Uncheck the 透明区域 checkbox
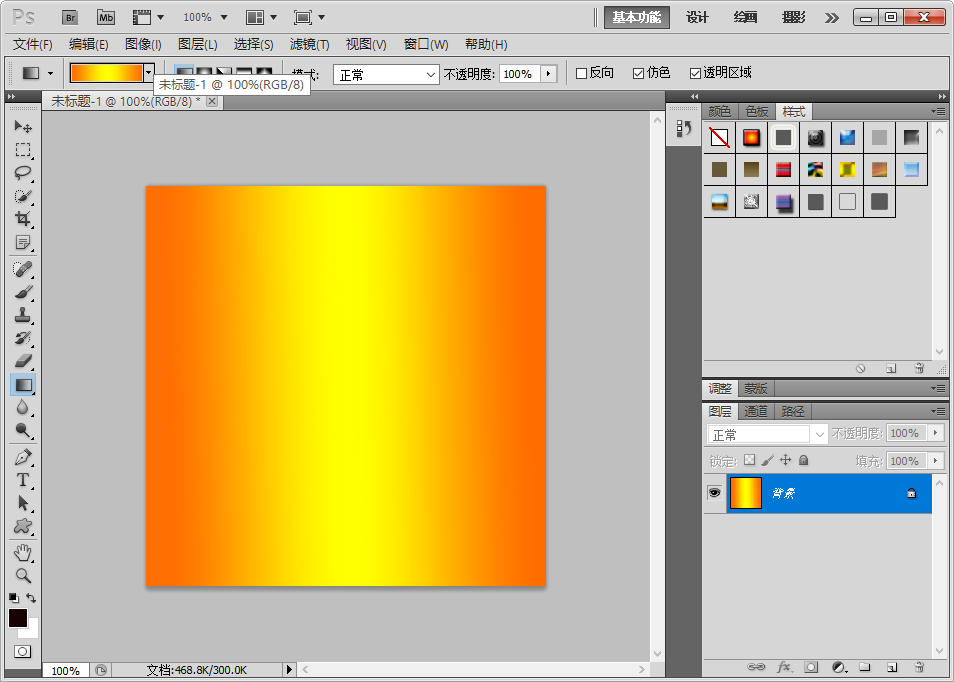The image size is (954, 682). 695,74
